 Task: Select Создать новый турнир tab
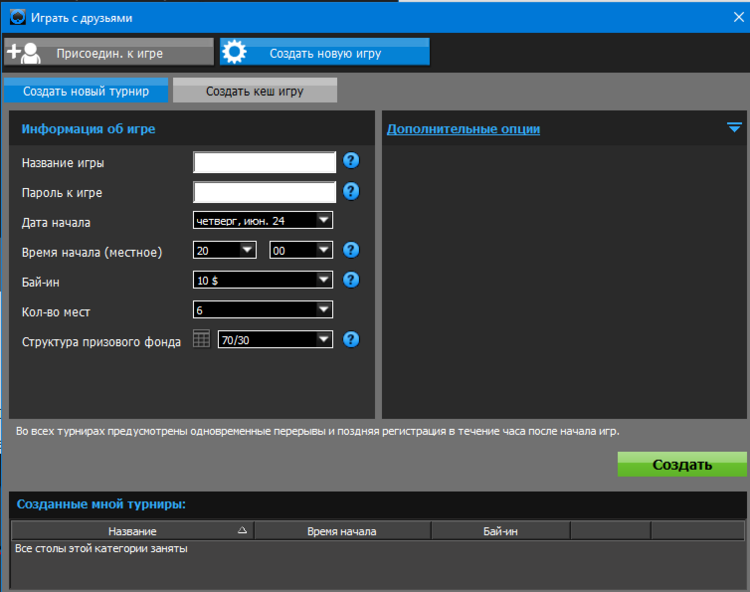(x=85, y=91)
